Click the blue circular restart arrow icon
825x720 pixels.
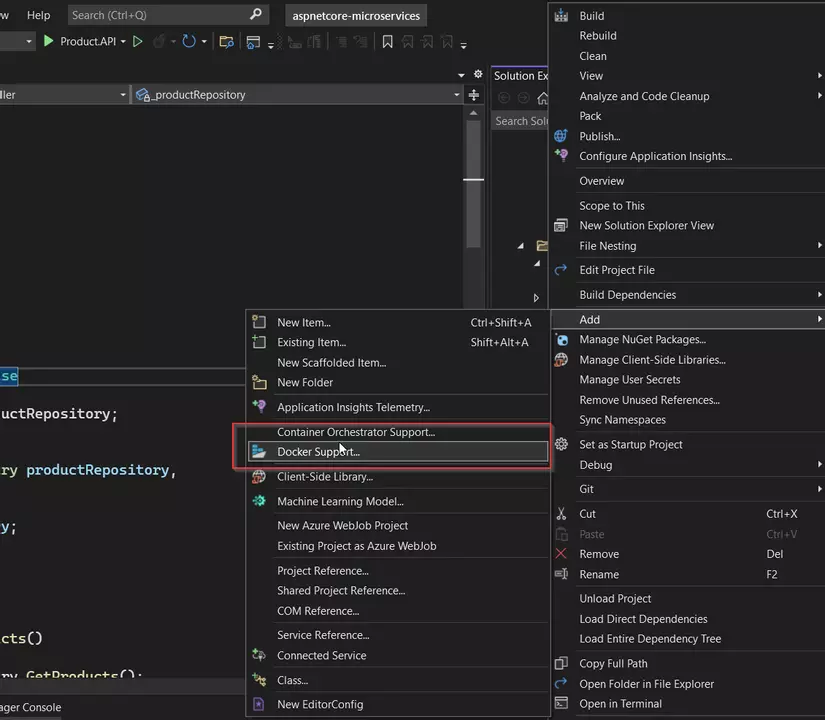point(188,41)
